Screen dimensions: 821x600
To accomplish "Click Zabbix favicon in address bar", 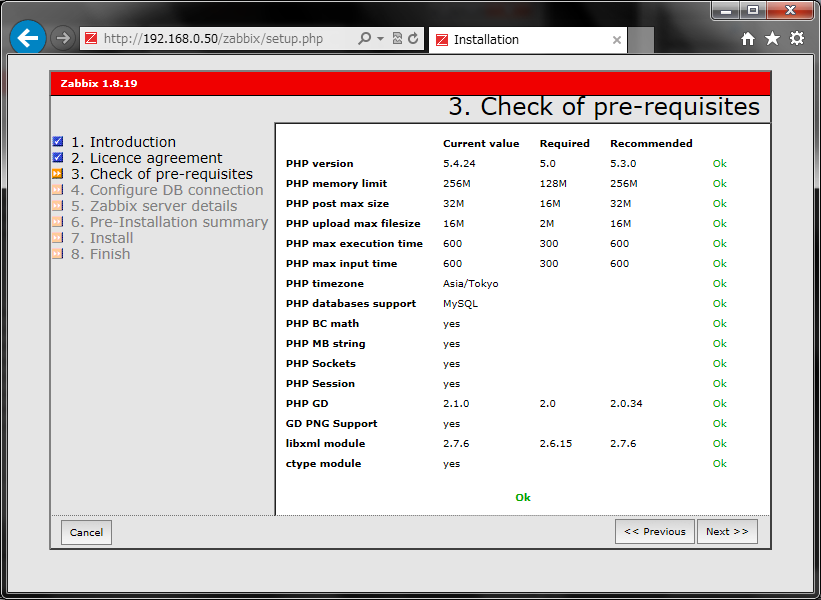I will (91, 38).
